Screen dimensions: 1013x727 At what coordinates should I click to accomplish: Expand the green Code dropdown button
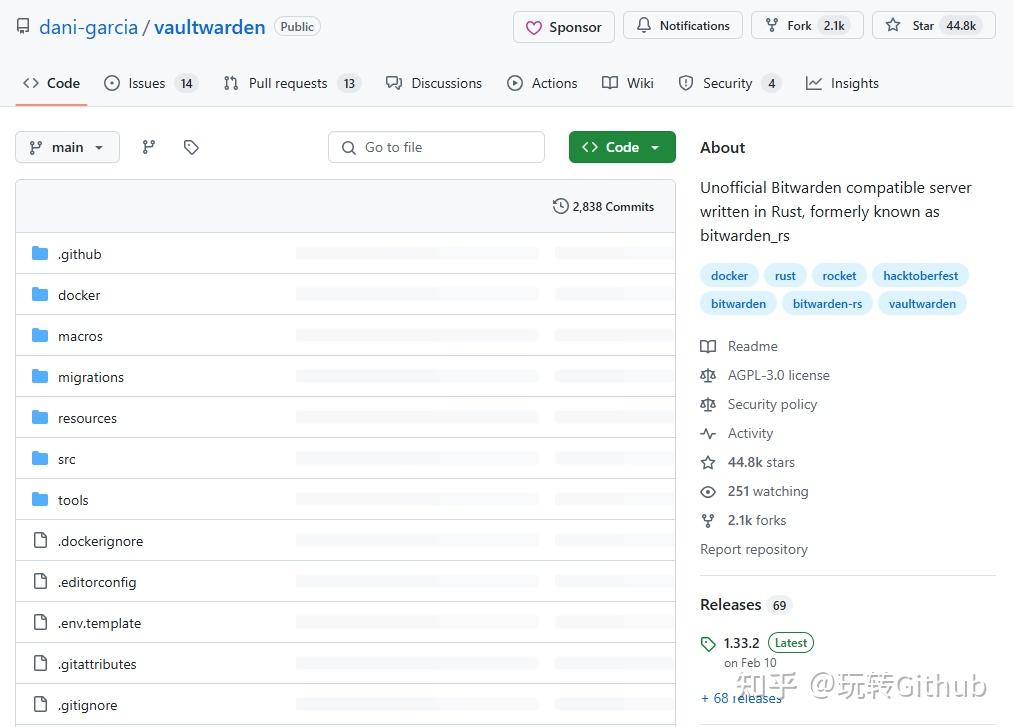(x=622, y=147)
